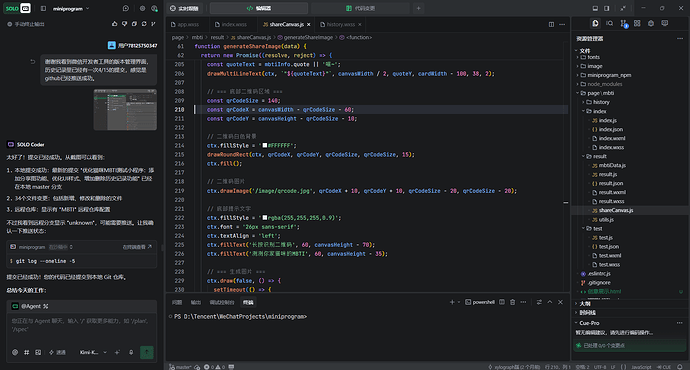Open the search panel icon in right sidebar
The width and height of the screenshot is (690, 370).
(x=609, y=23)
